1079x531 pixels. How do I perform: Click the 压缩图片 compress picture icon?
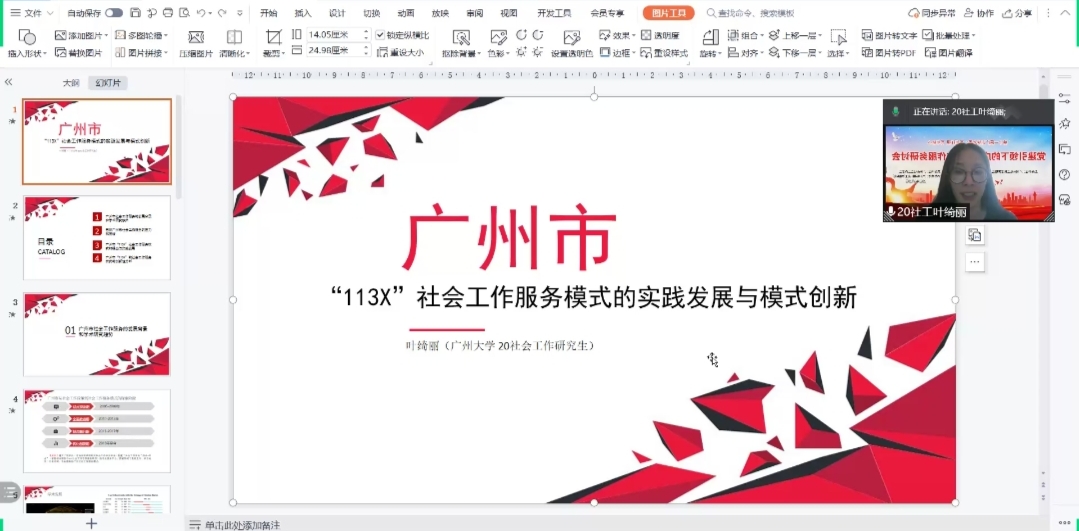point(196,37)
